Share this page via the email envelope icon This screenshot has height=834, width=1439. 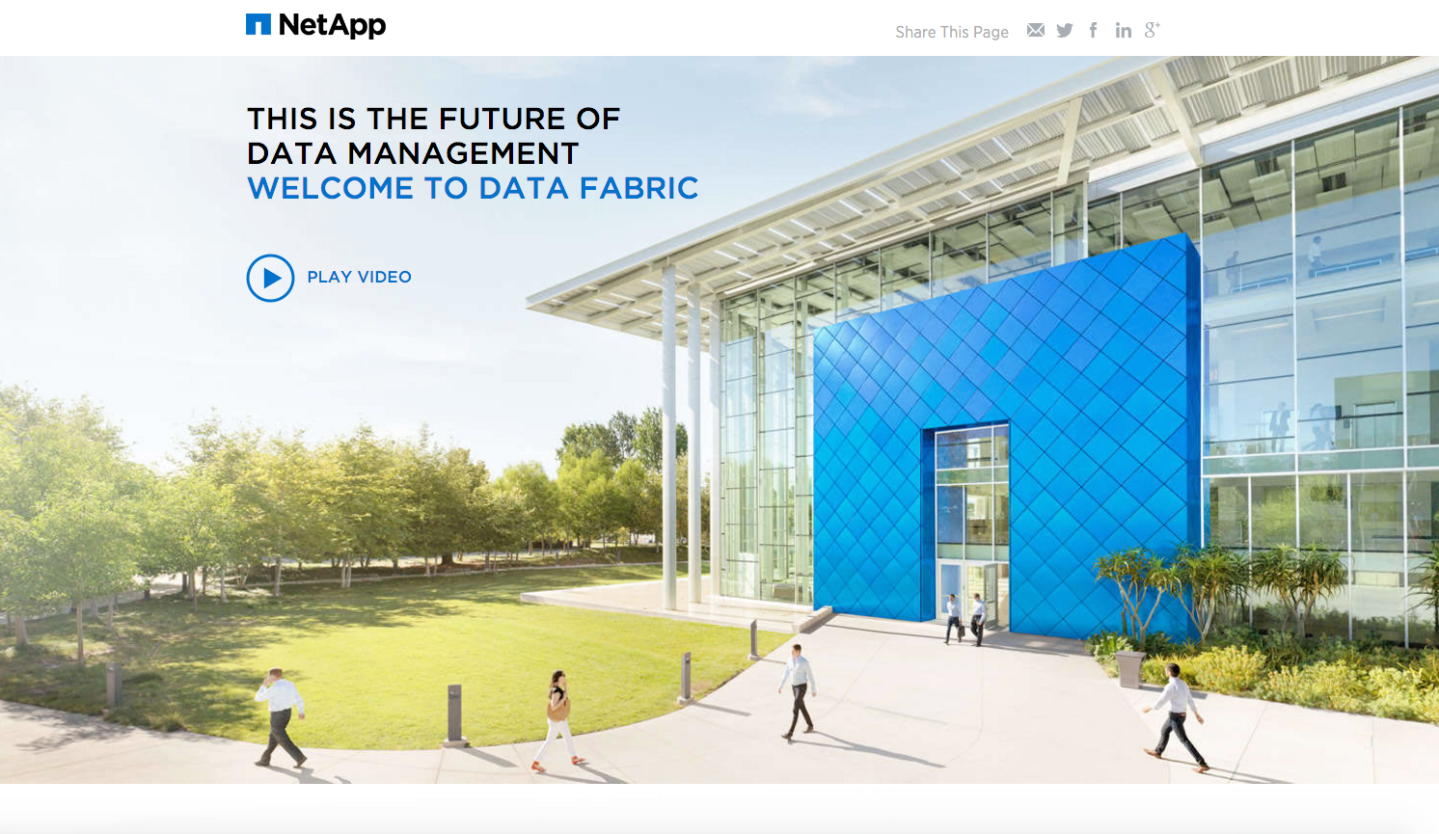[x=1035, y=30]
